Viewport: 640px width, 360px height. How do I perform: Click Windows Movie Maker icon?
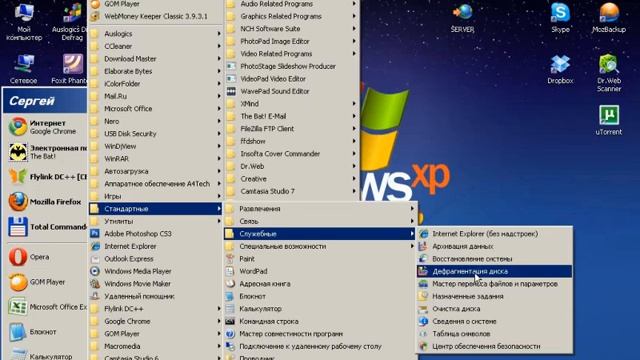coord(95,284)
